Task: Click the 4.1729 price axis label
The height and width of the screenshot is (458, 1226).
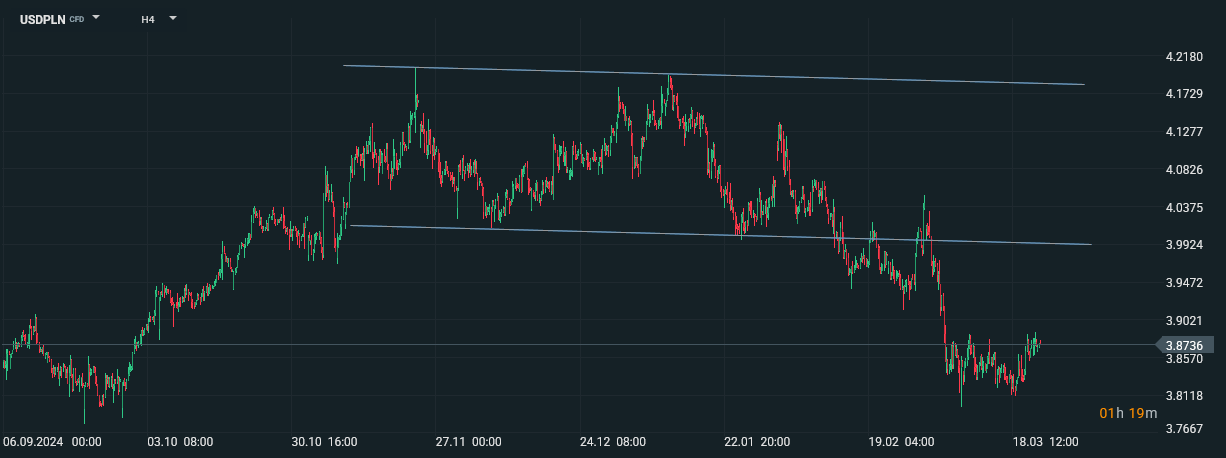Action: click(1184, 94)
